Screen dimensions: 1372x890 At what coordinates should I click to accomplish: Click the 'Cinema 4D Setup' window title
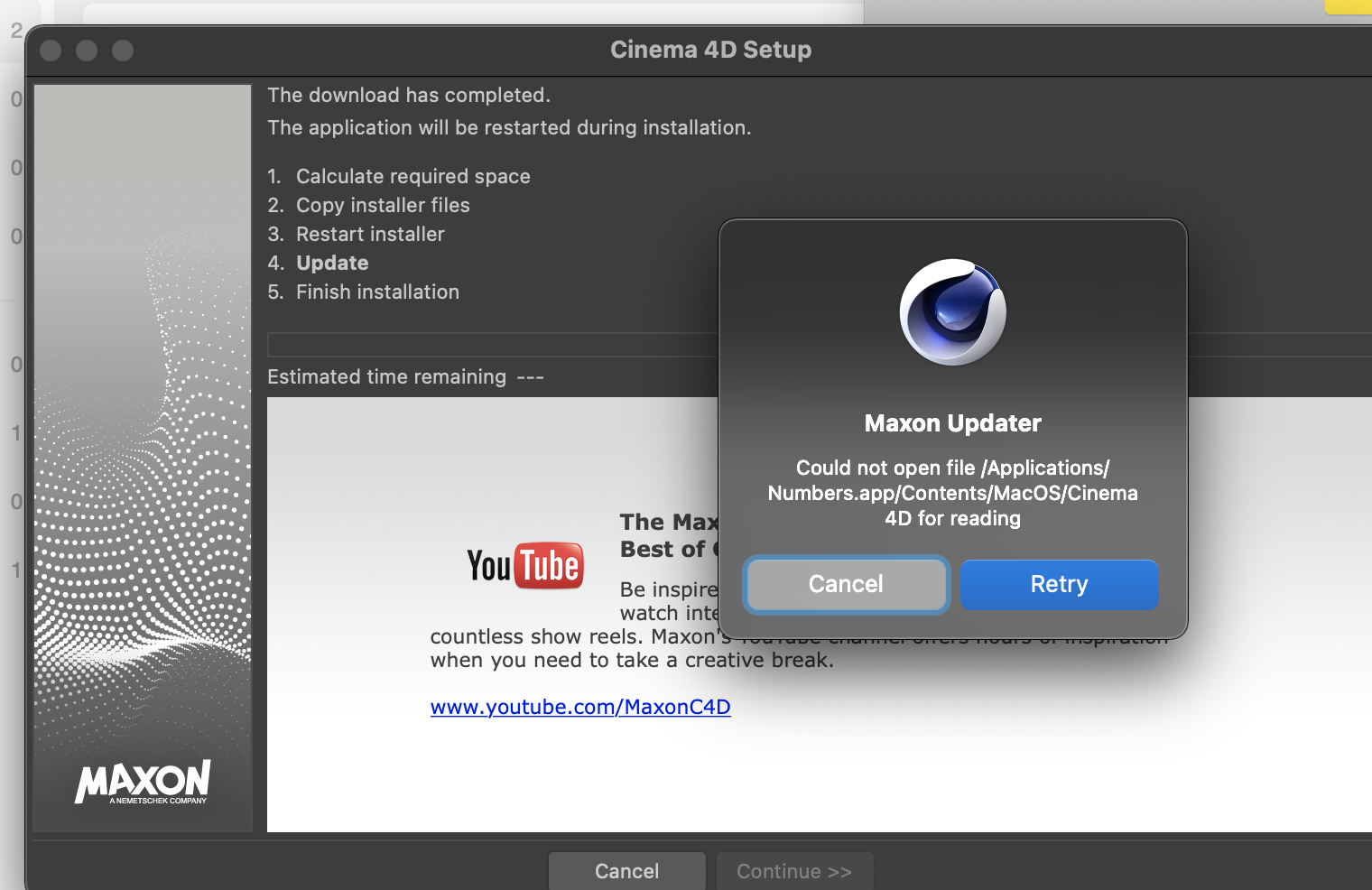click(710, 50)
